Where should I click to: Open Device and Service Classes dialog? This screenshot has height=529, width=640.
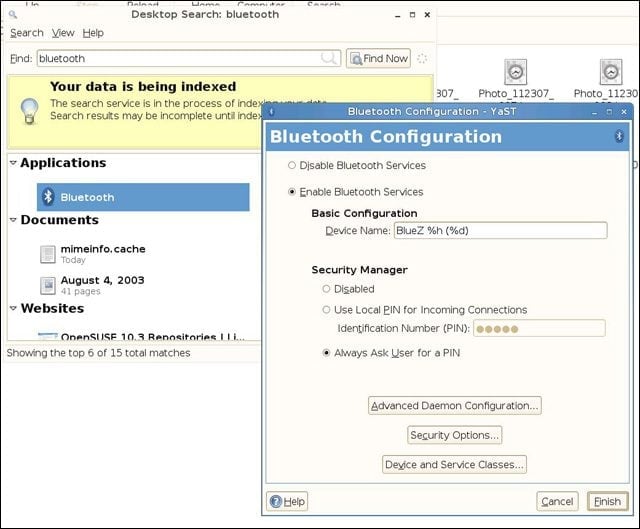pos(454,465)
